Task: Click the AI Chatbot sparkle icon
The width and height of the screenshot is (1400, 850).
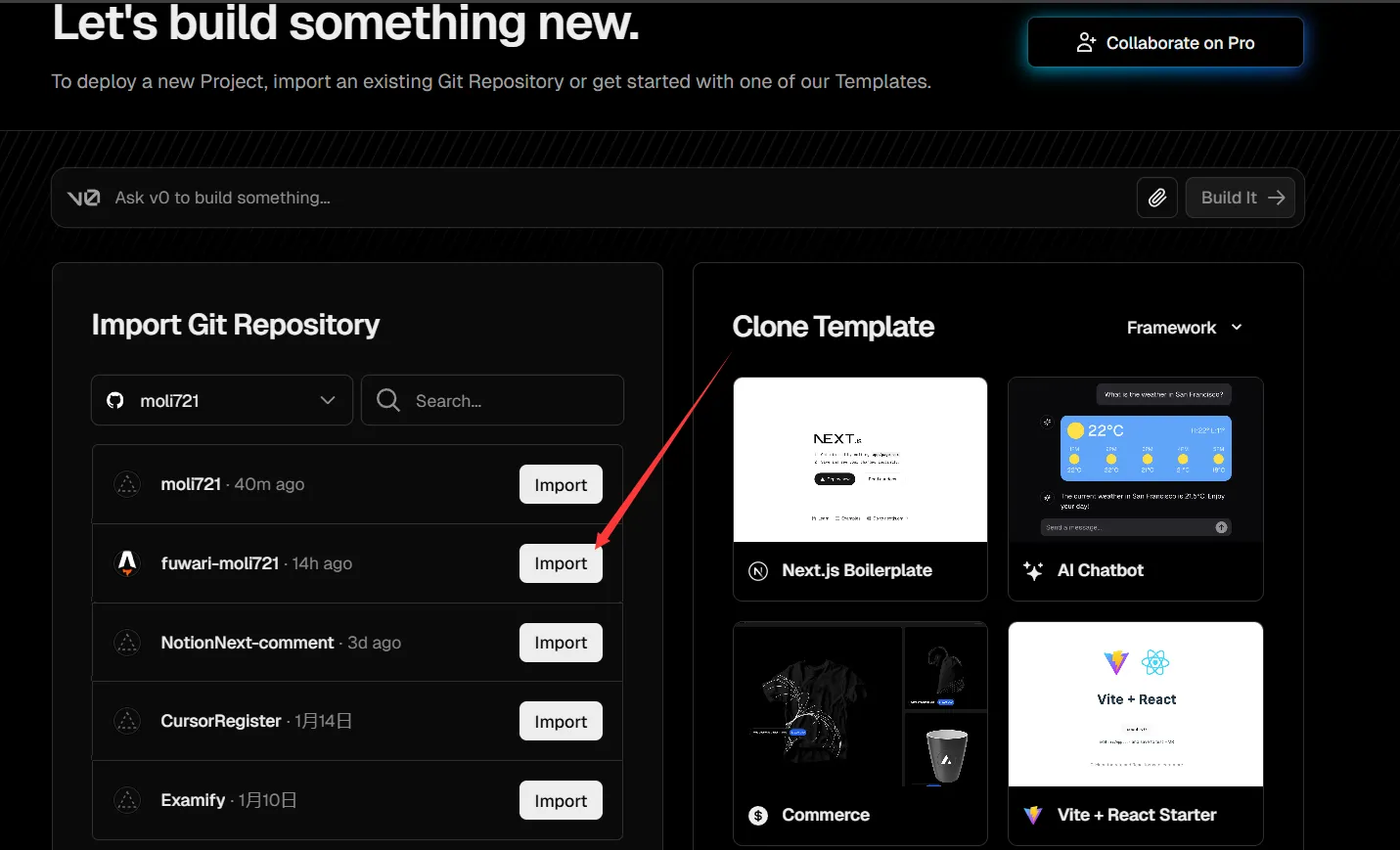Action: (1033, 571)
